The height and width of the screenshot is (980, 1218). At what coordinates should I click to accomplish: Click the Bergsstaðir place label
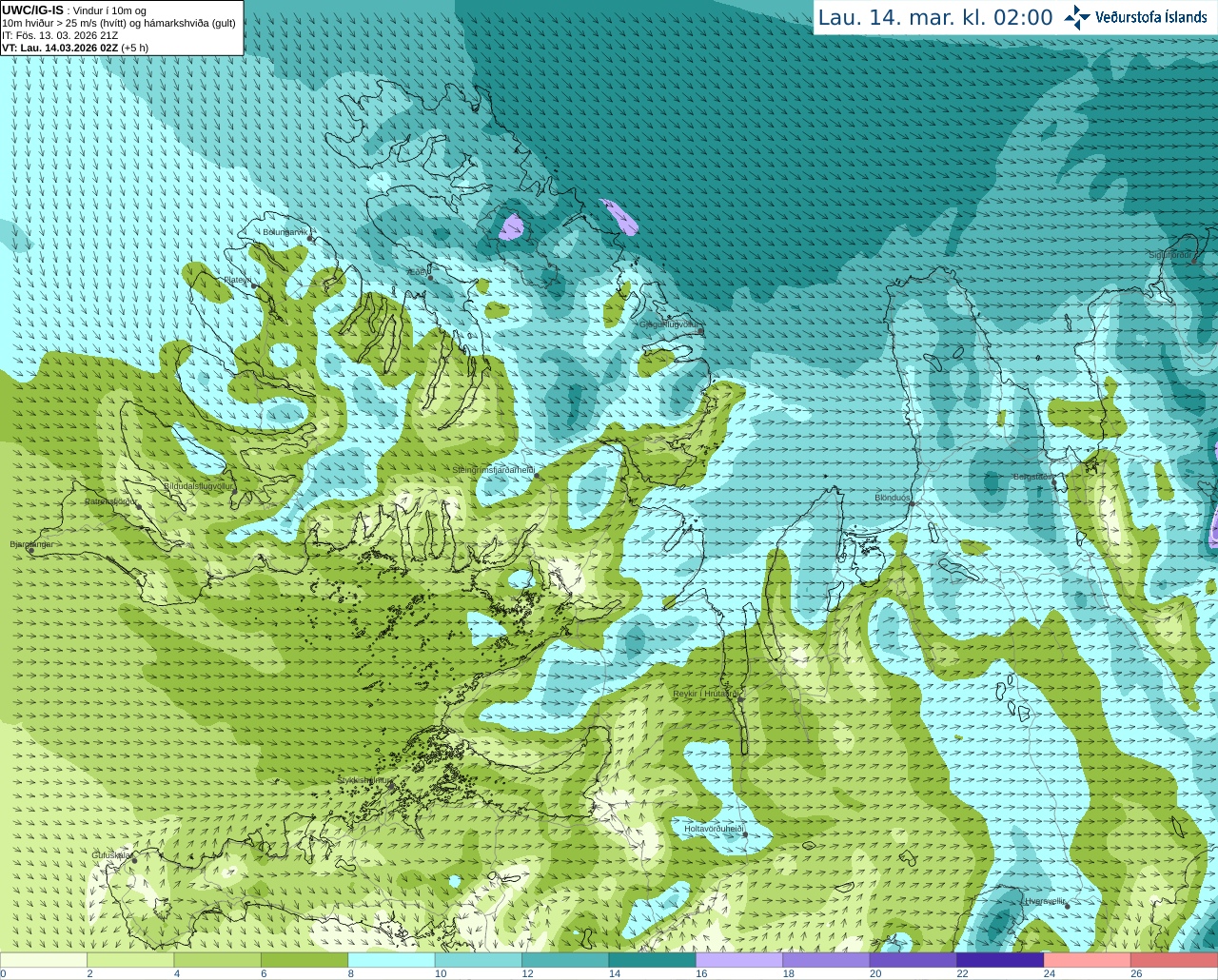coord(1031,477)
